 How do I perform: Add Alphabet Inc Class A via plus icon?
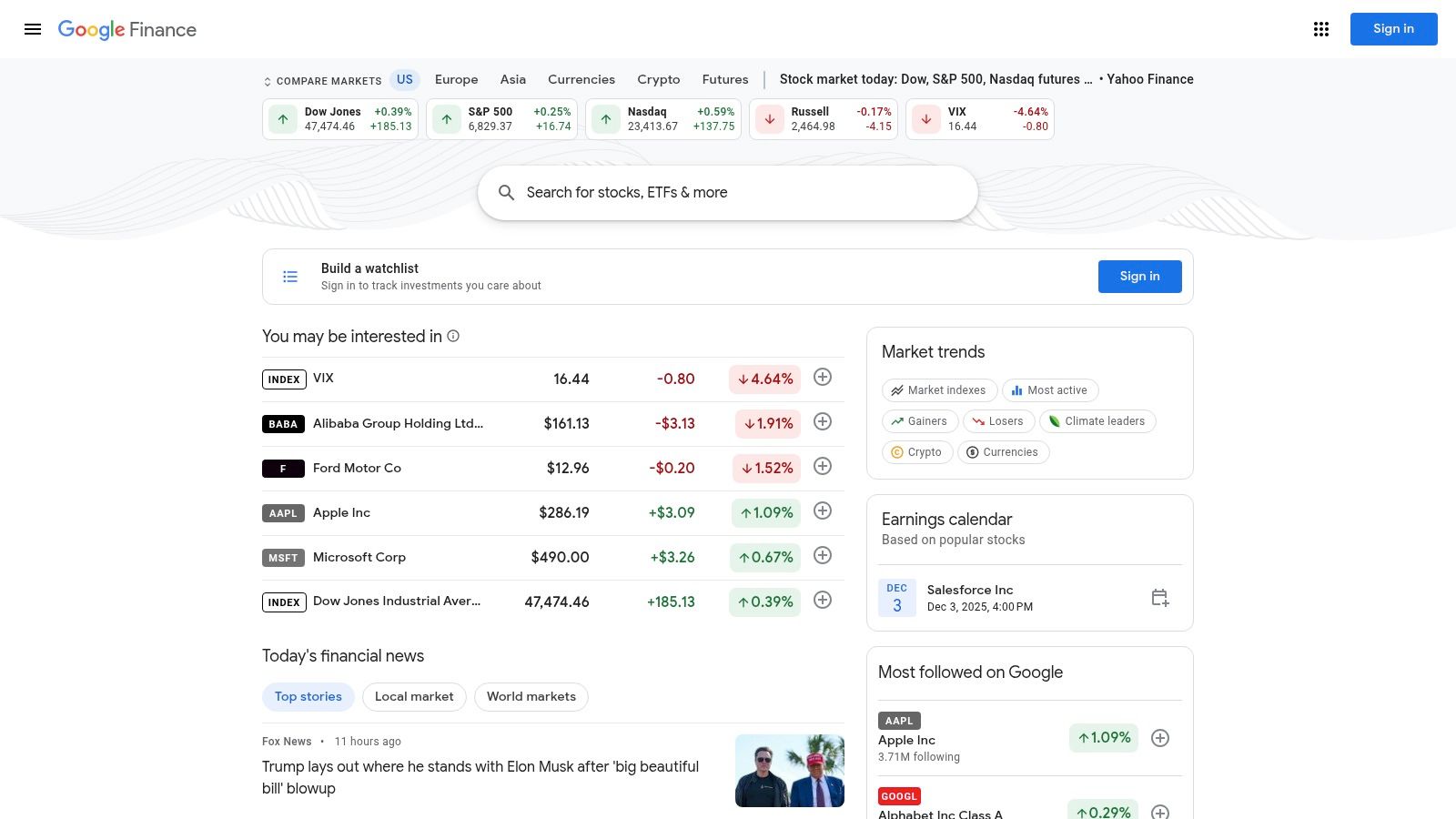pos(1160,811)
